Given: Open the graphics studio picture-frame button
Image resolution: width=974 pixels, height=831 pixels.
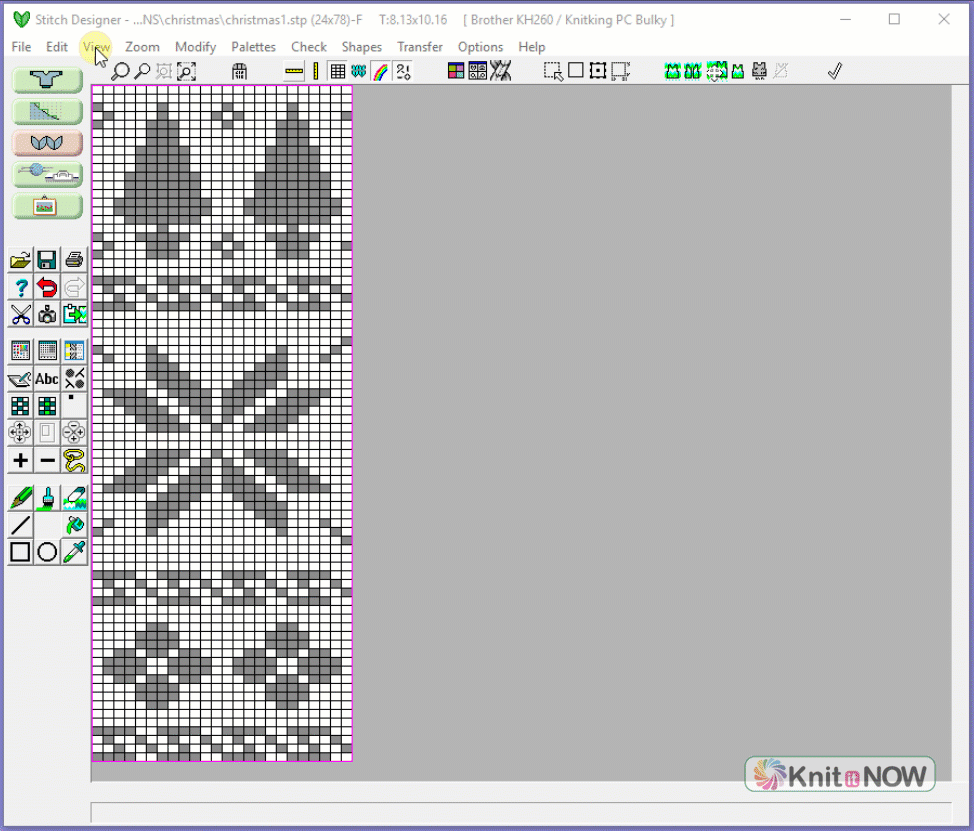Looking at the screenshot, I should coord(47,206).
